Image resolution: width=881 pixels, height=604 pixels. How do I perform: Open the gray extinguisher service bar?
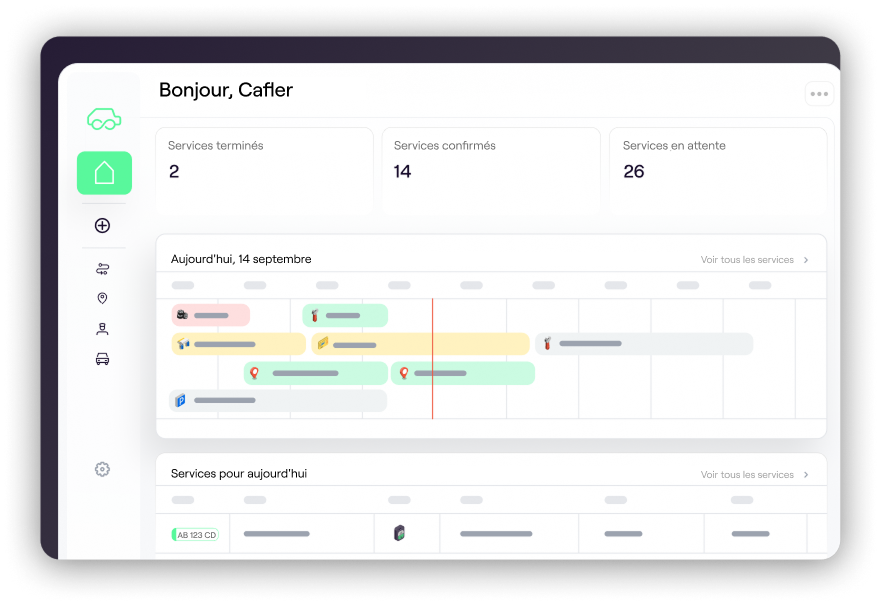(x=644, y=344)
